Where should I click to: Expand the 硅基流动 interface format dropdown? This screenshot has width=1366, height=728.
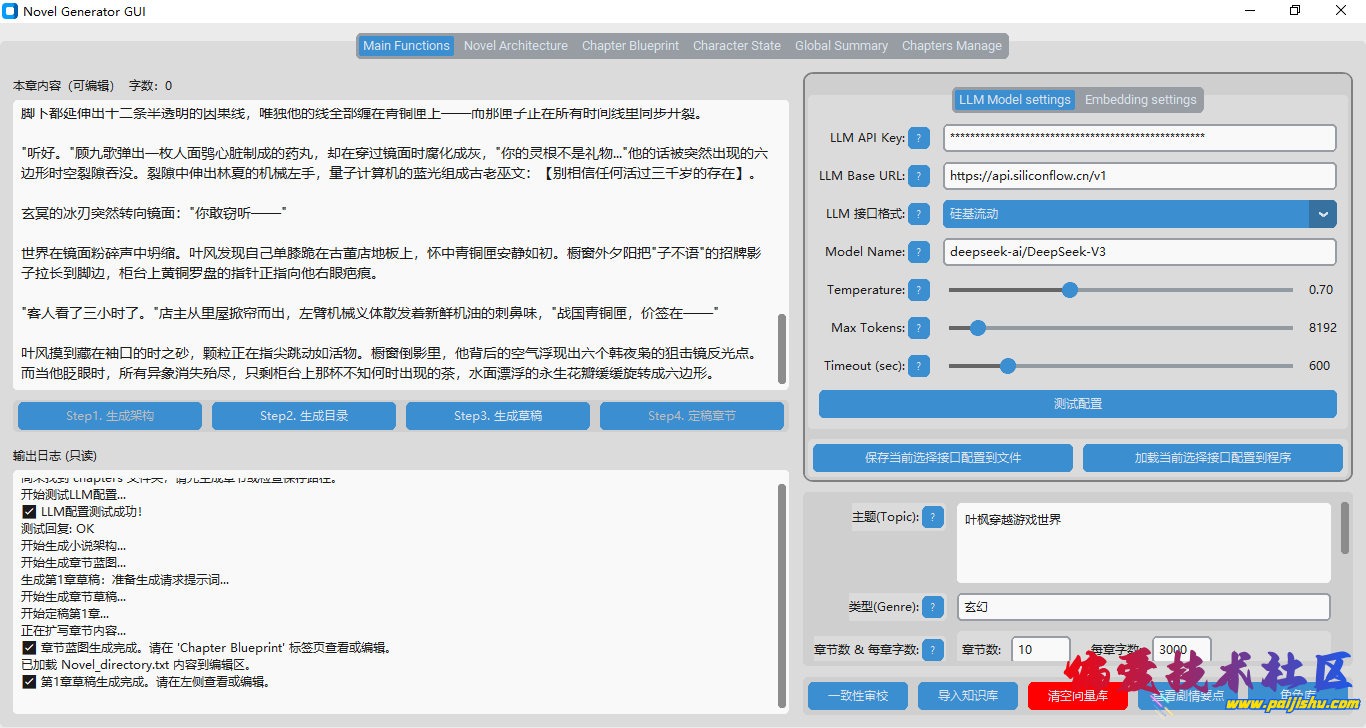1323,214
